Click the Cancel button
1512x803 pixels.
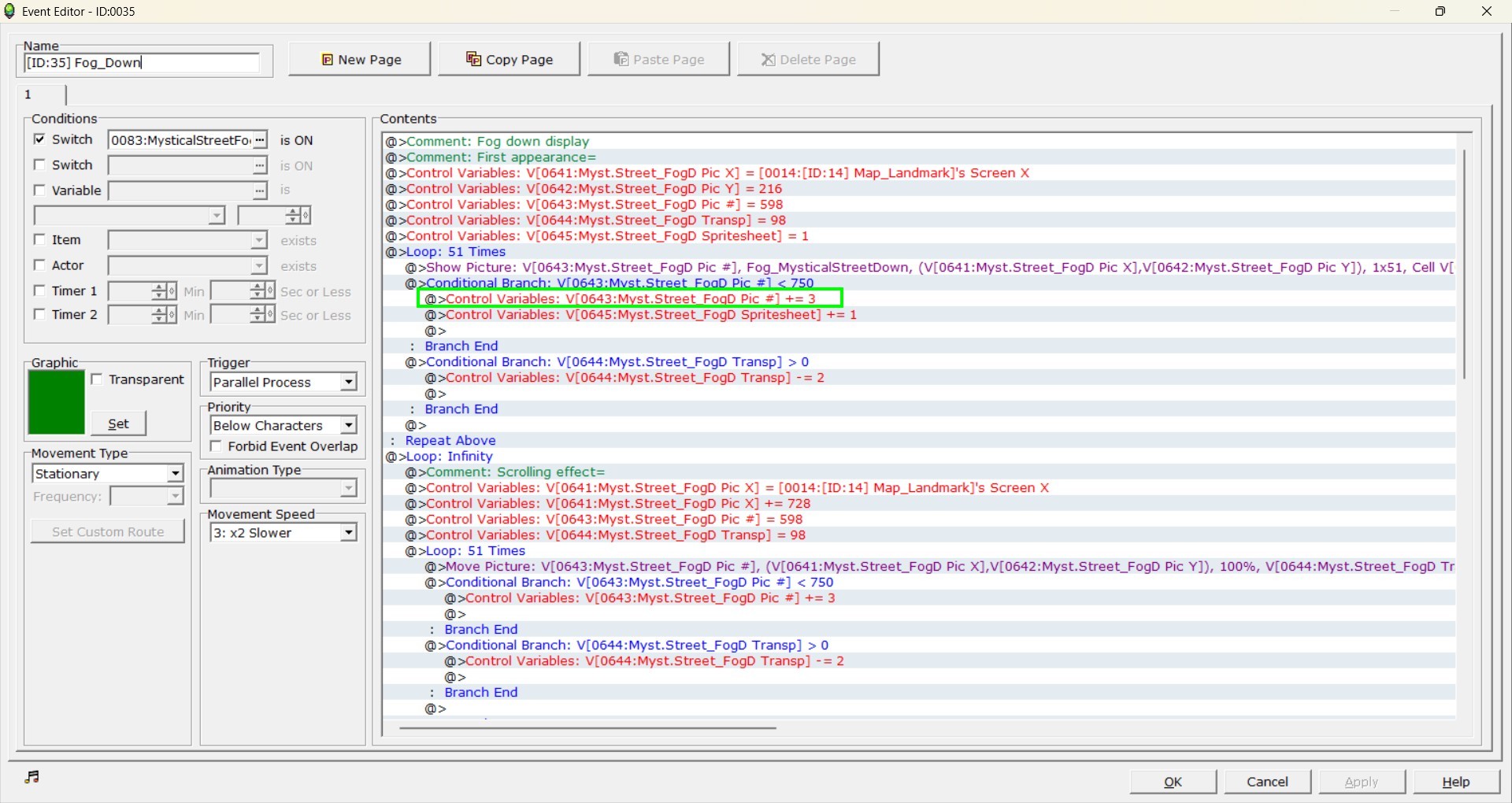(1268, 782)
